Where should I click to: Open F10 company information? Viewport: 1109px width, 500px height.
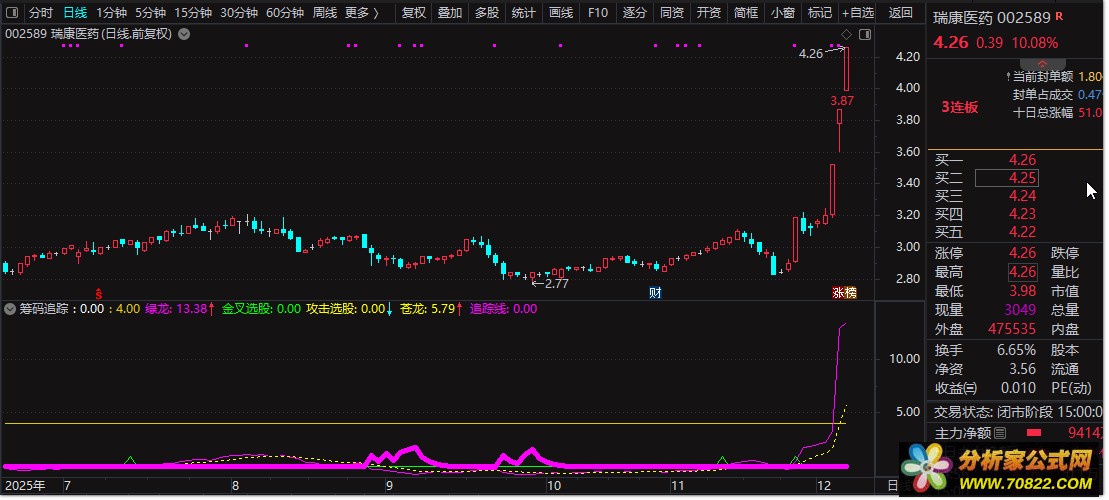click(x=598, y=13)
